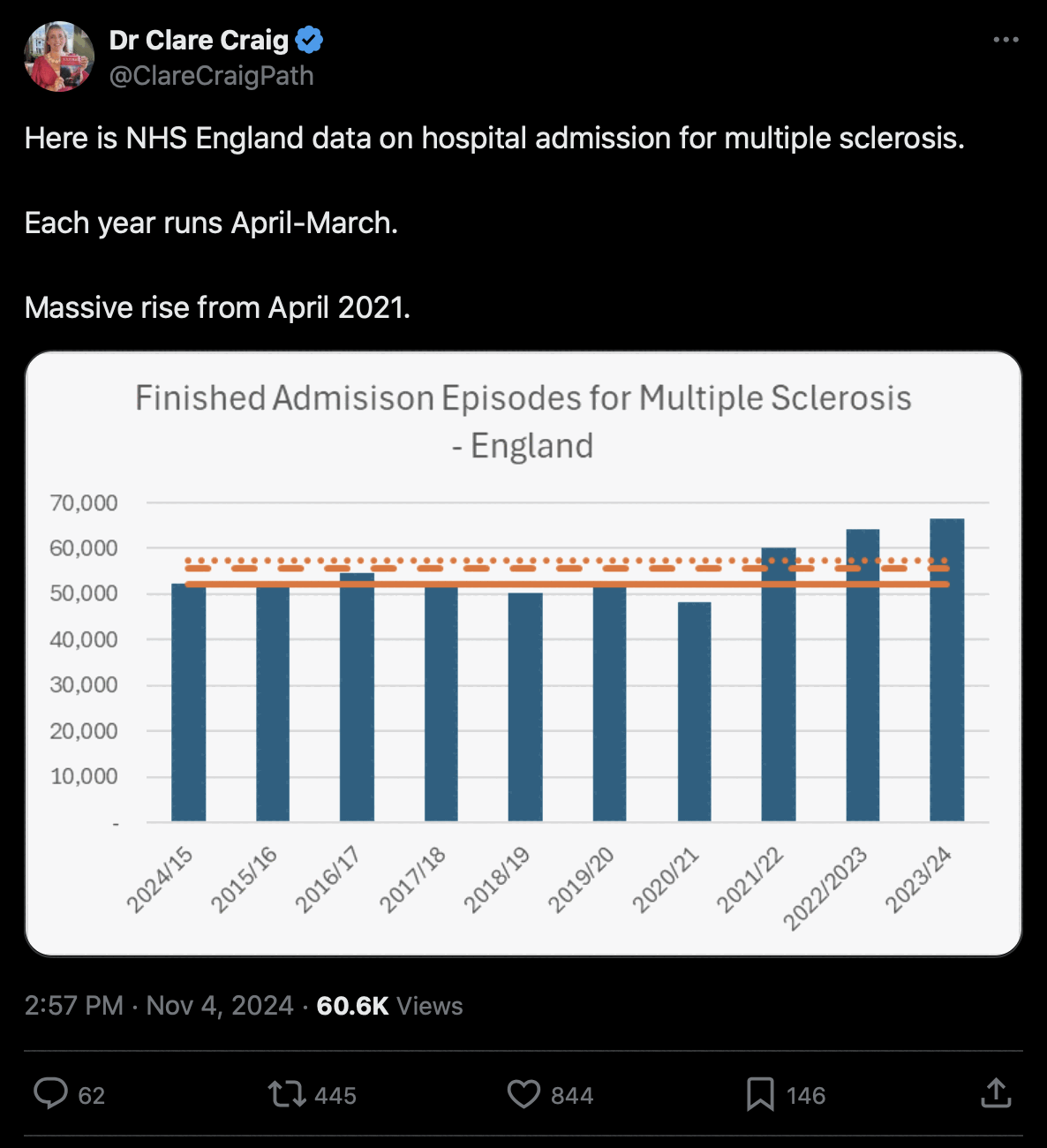
Task: Open the multiple sclerosis chart image
Action: click(523, 653)
